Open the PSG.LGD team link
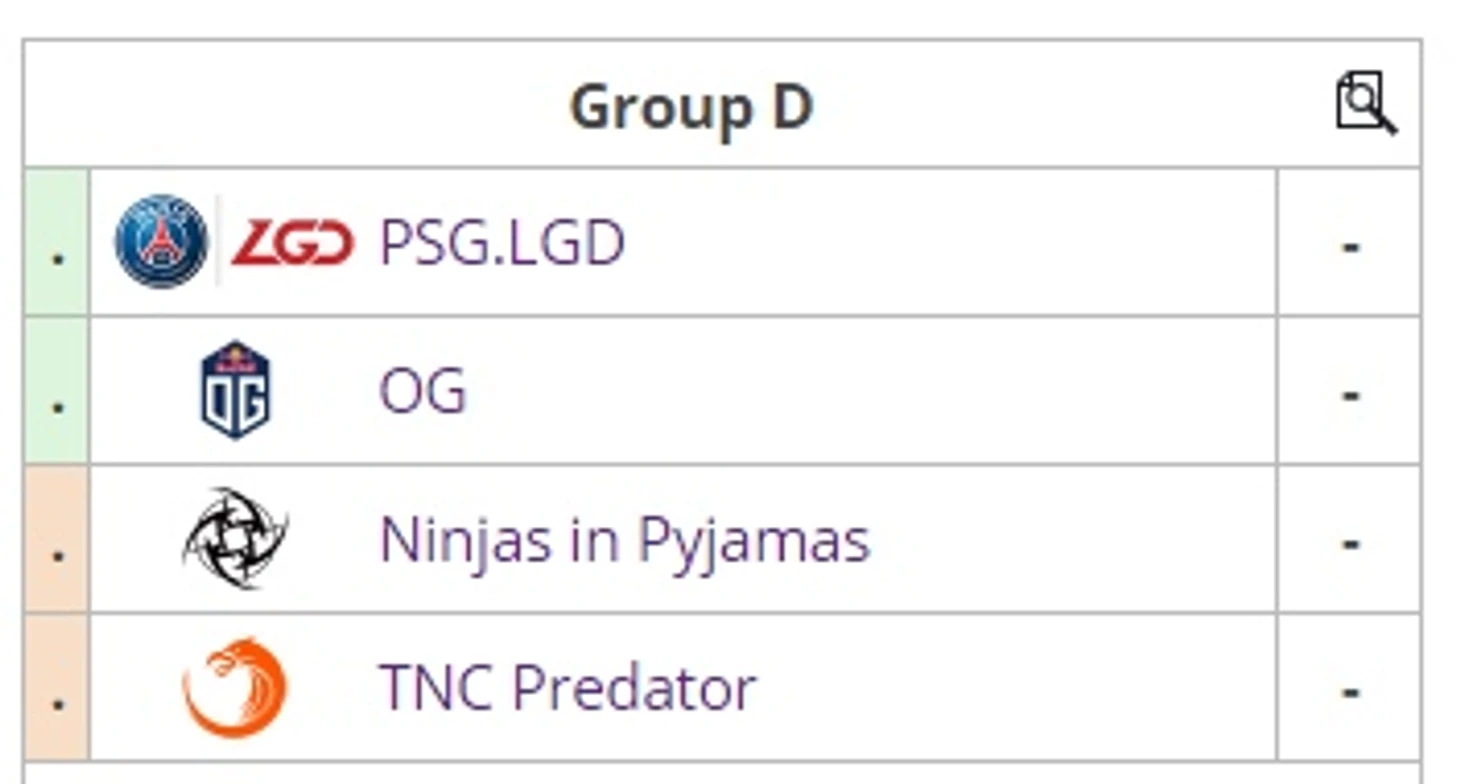The height and width of the screenshot is (784, 1460). pyautogui.click(x=501, y=243)
